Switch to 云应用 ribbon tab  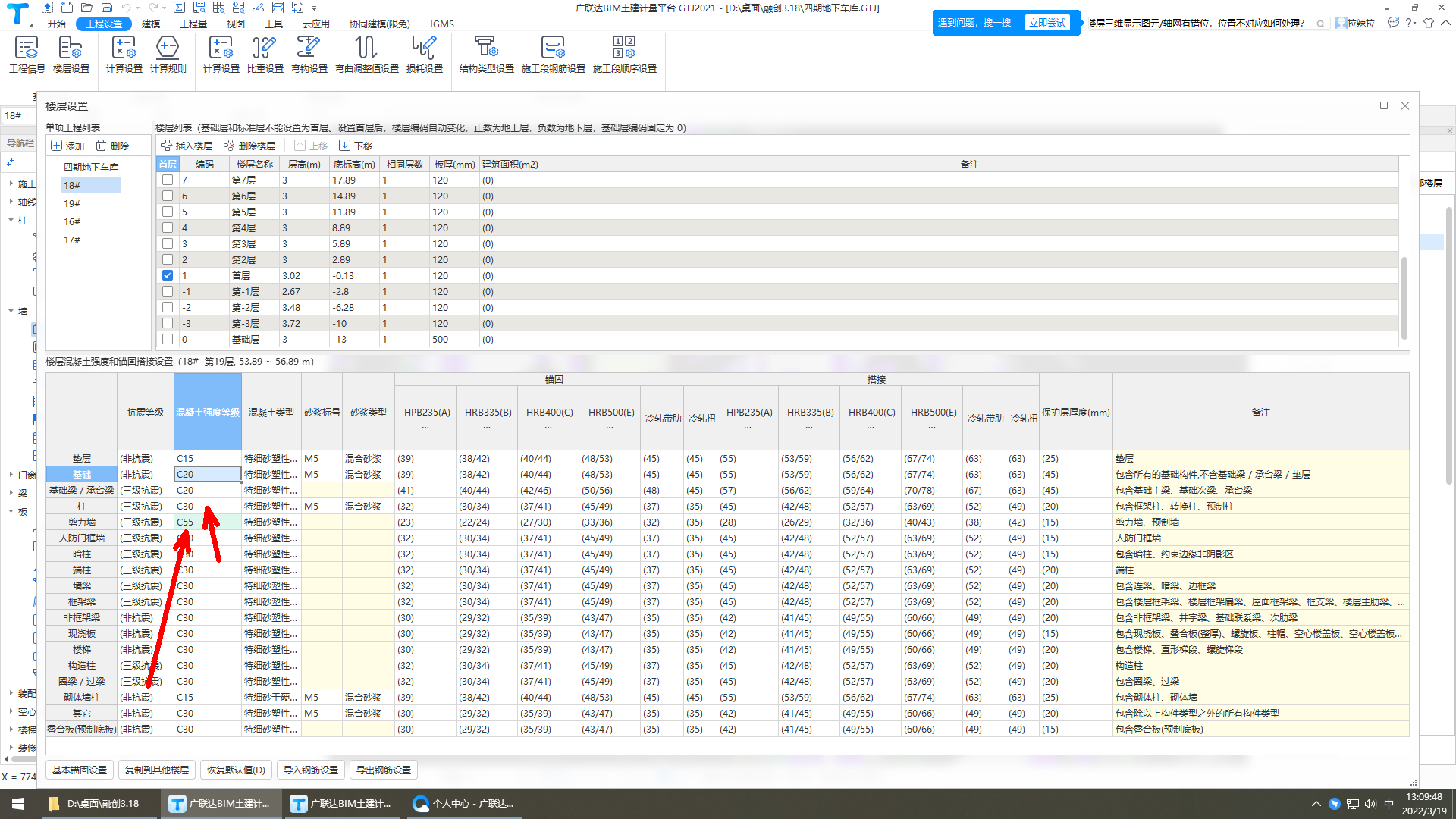[316, 24]
